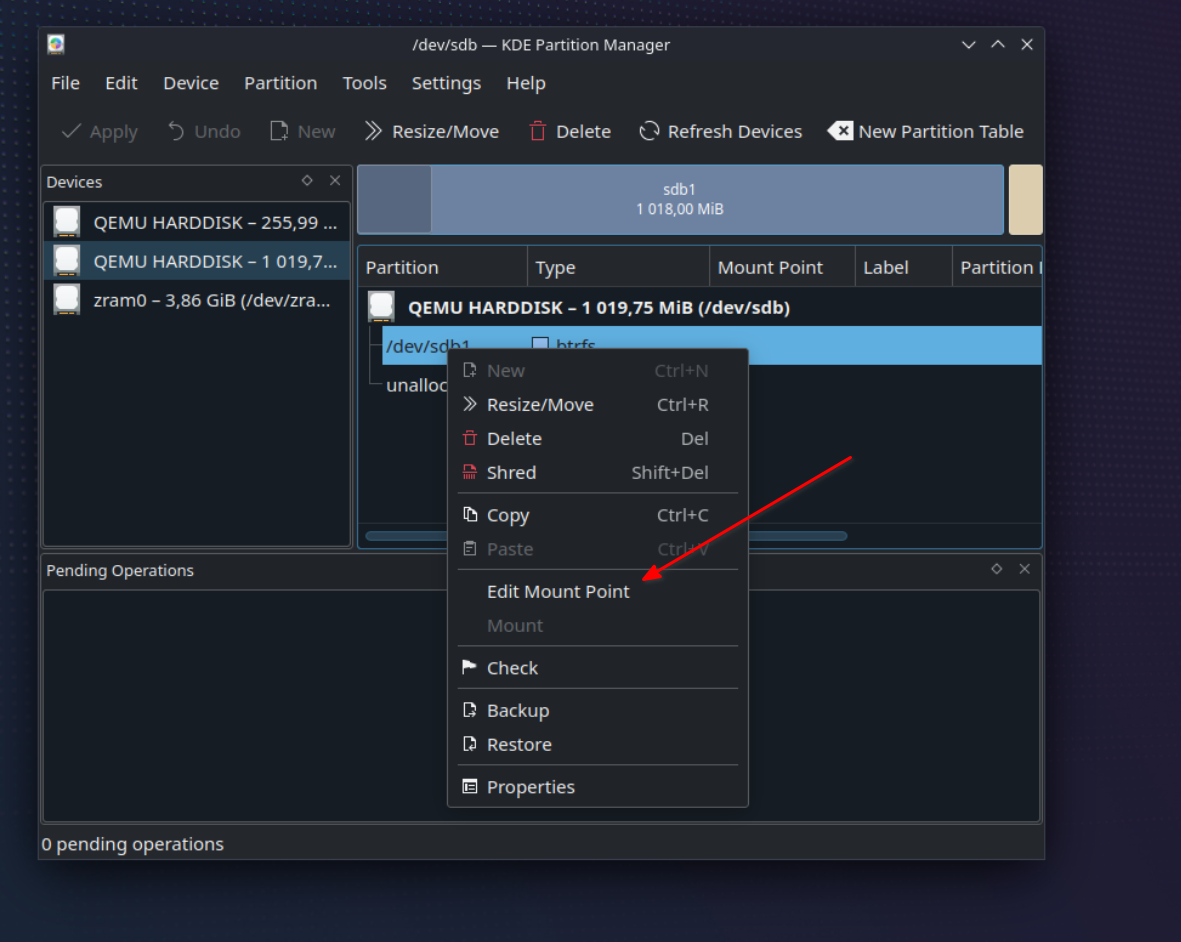Click the horizontal scrollbar under partition table

point(606,536)
